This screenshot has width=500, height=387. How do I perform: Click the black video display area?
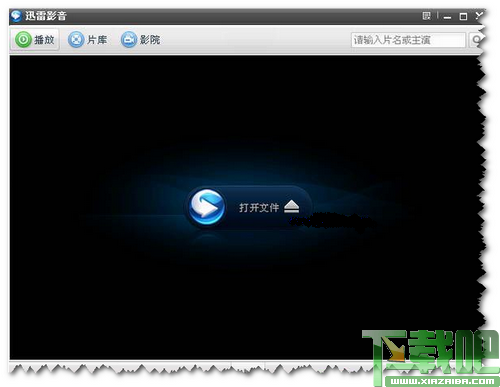click(x=245, y=207)
